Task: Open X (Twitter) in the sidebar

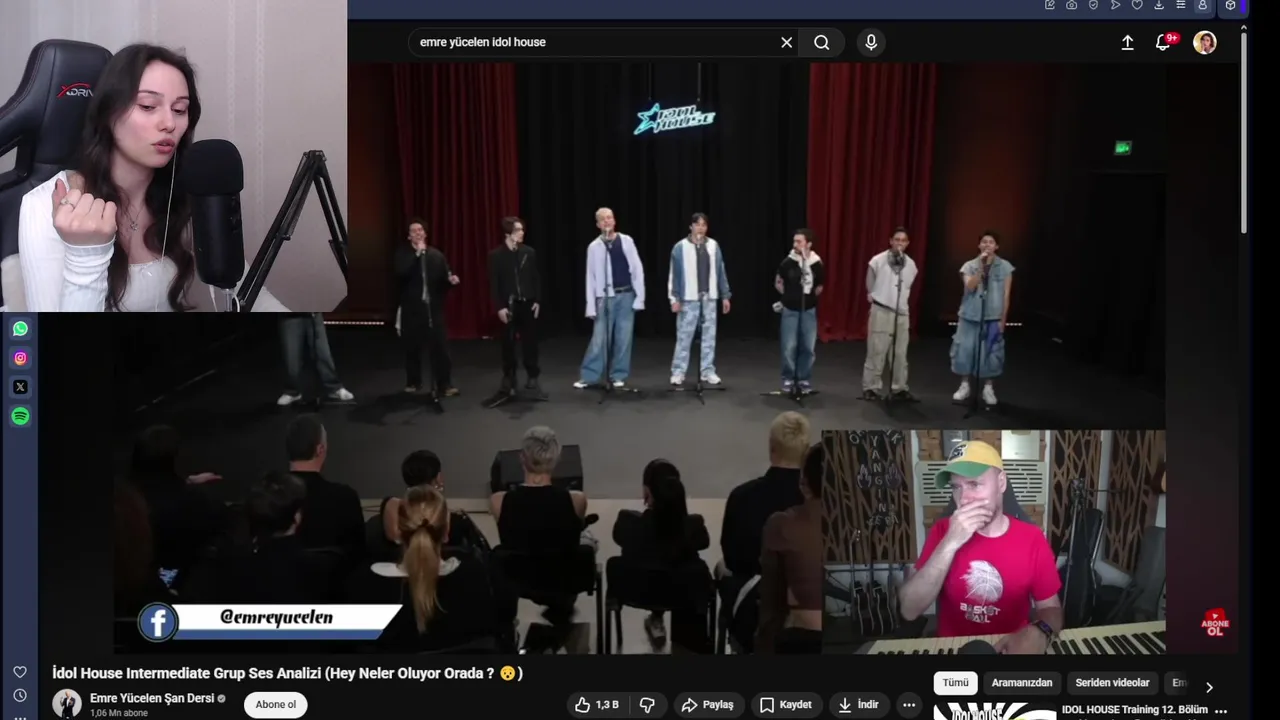Action: (20, 387)
